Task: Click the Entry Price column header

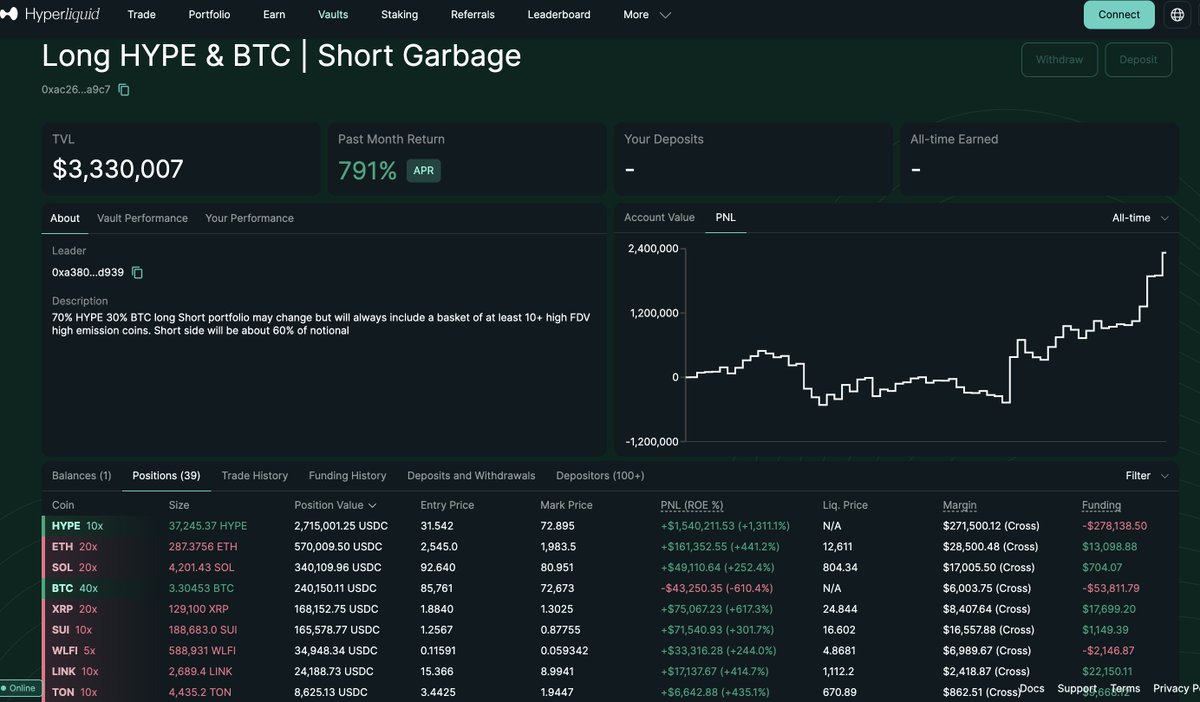Action: coord(447,505)
